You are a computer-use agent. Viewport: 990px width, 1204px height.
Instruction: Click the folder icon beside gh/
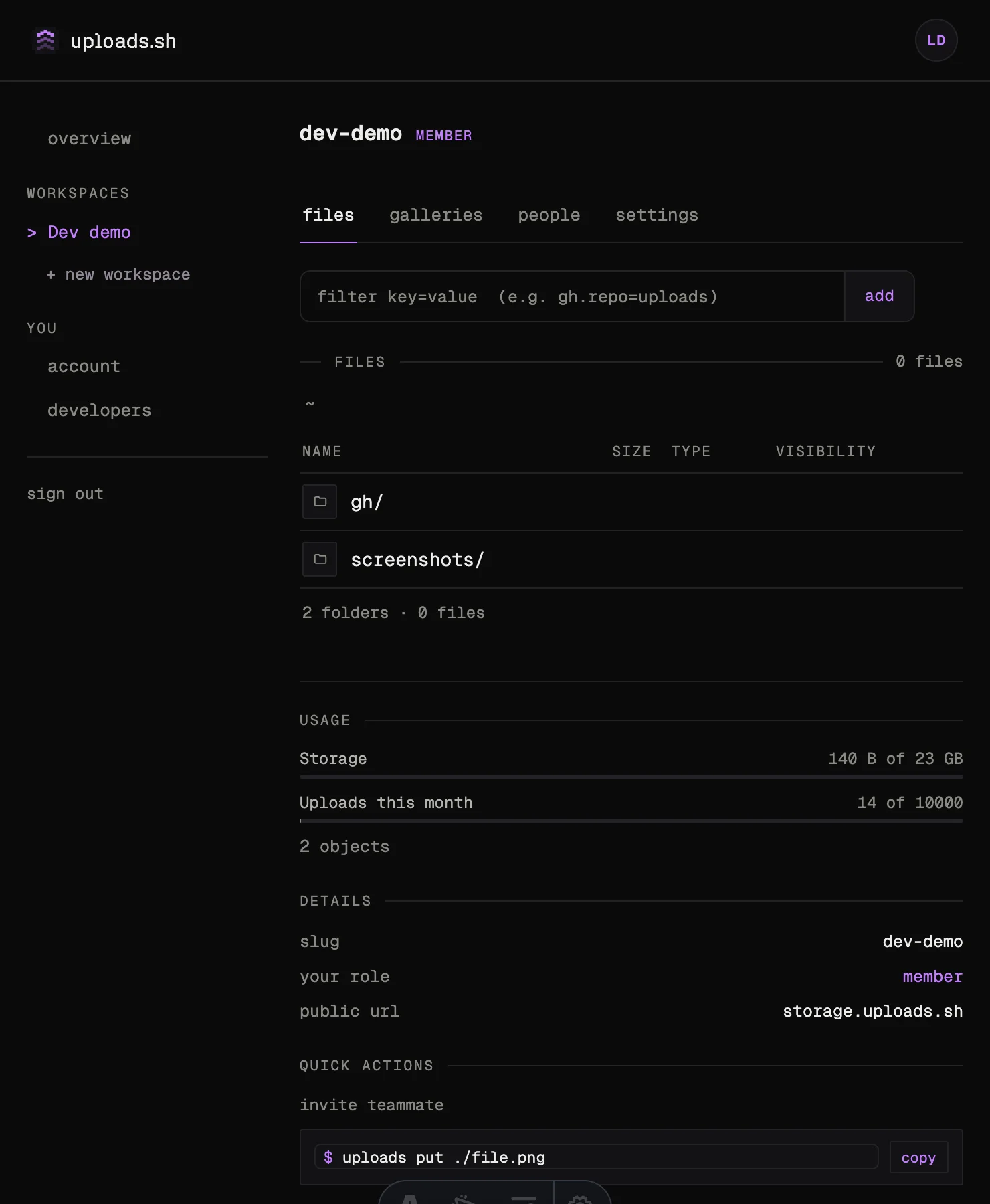coord(320,502)
